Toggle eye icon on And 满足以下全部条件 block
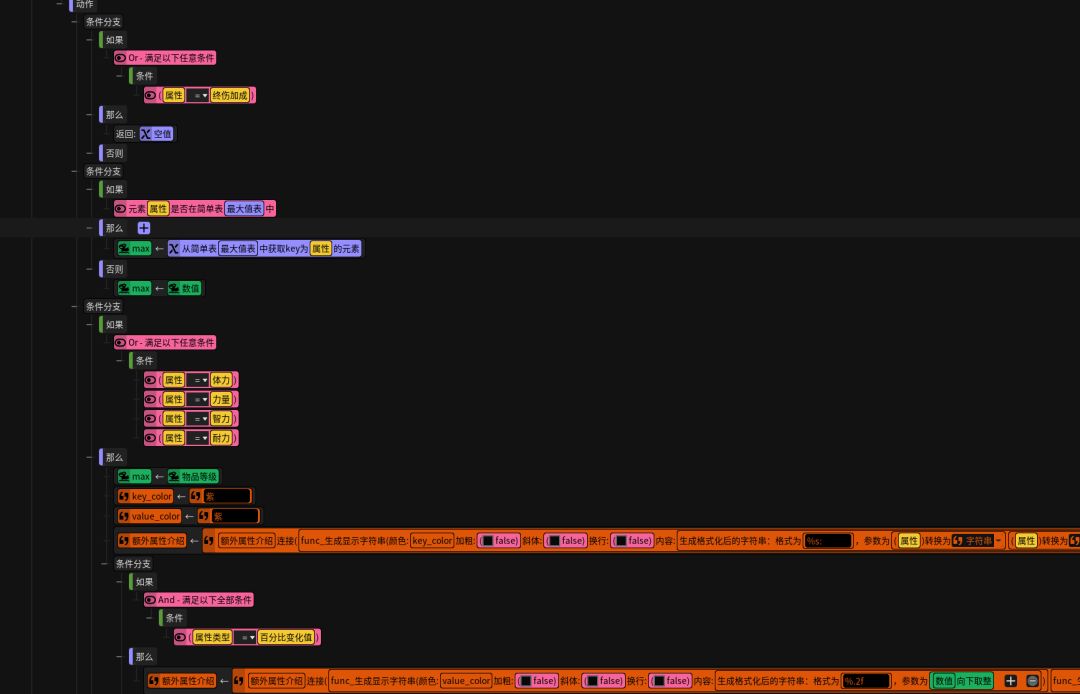 click(150, 600)
